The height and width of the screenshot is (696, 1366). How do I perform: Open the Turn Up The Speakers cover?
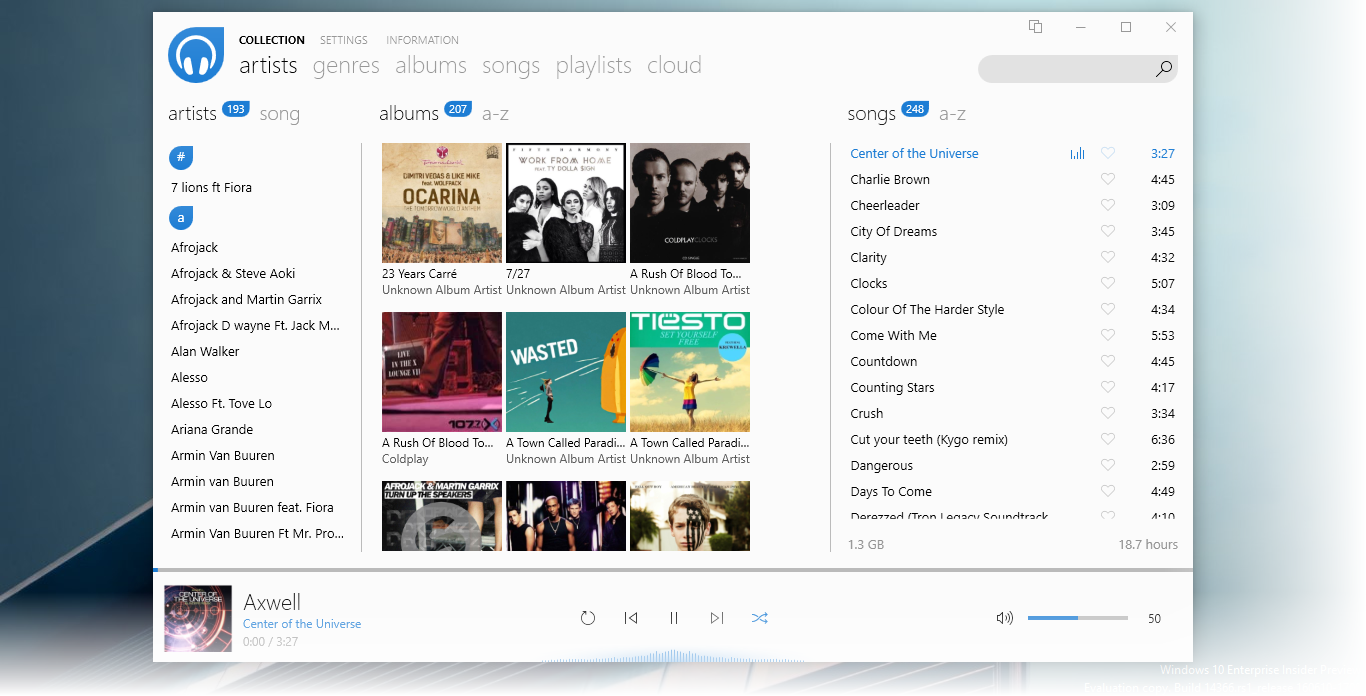click(x=442, y=516)
